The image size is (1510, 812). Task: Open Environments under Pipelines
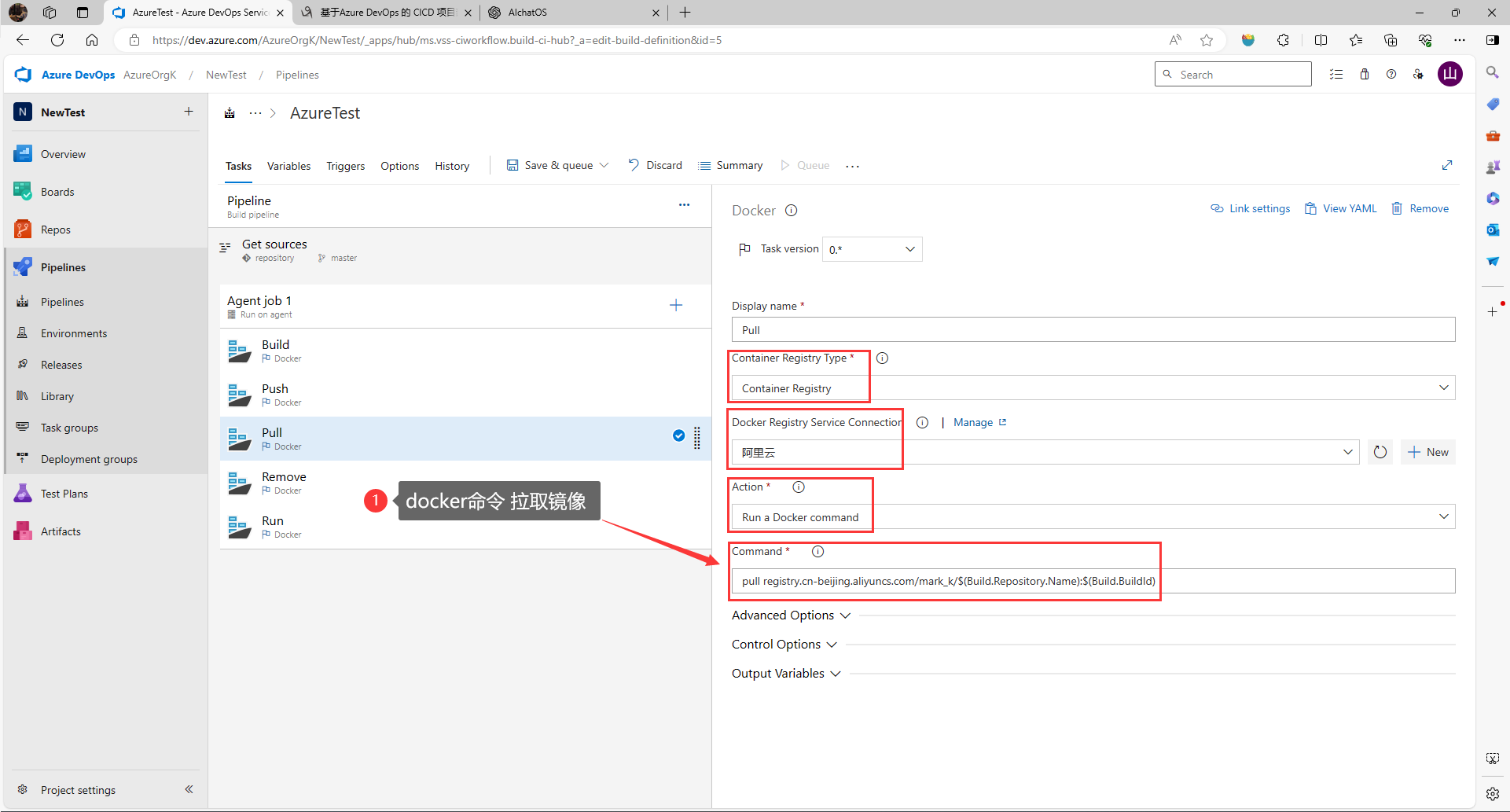74,333
